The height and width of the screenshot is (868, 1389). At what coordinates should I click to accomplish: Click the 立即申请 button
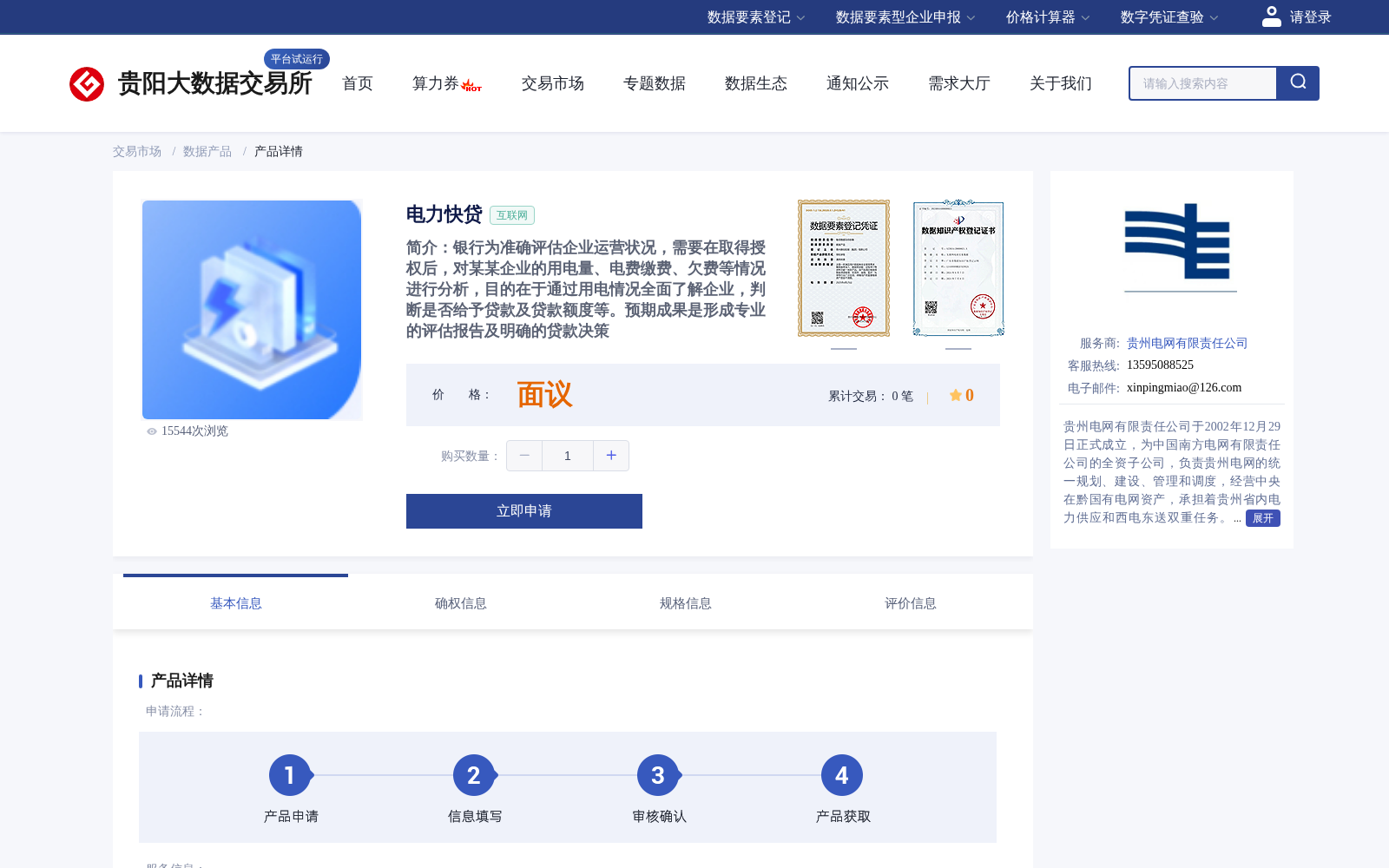point(524,511)
